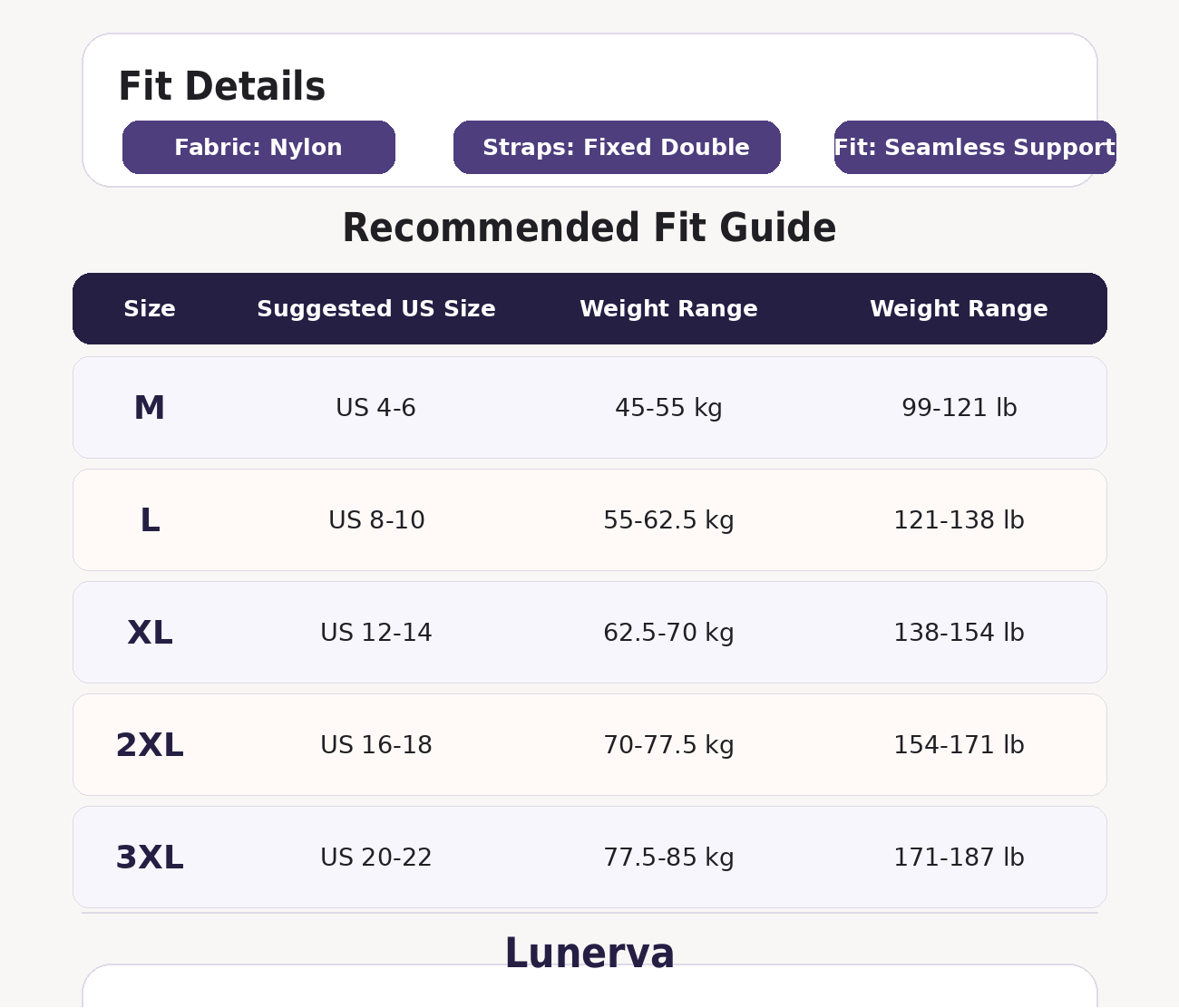Screen dimensions: 1179x1008
Task: Click the 77.5-85 kg cell
Action: [668, 858]
